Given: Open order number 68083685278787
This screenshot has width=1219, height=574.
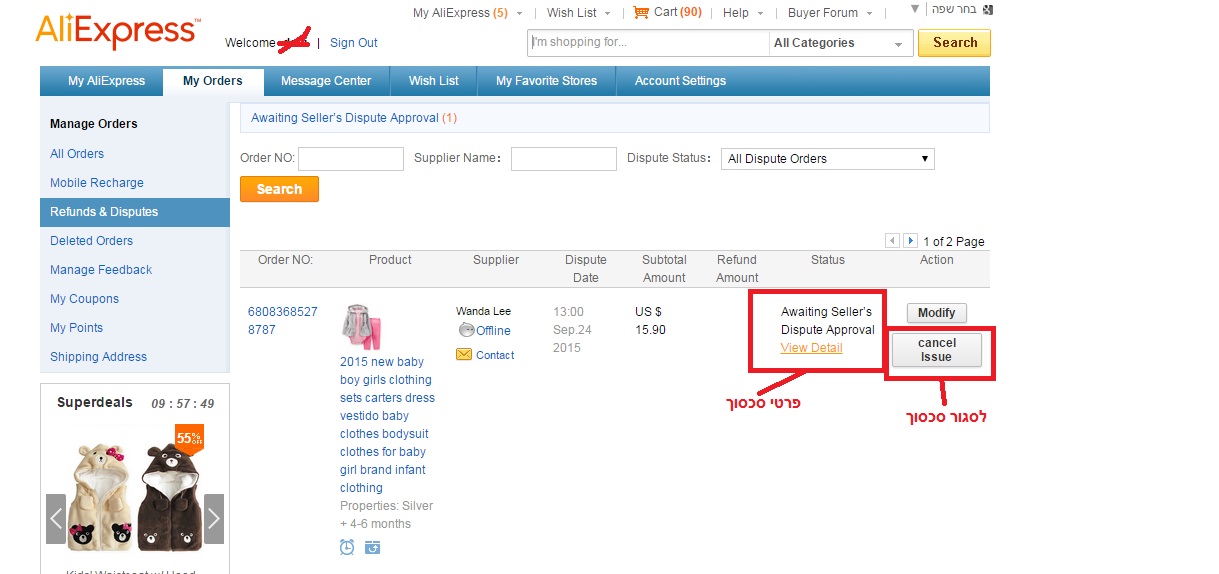Looking at the screenshot, I should point(283,320).
